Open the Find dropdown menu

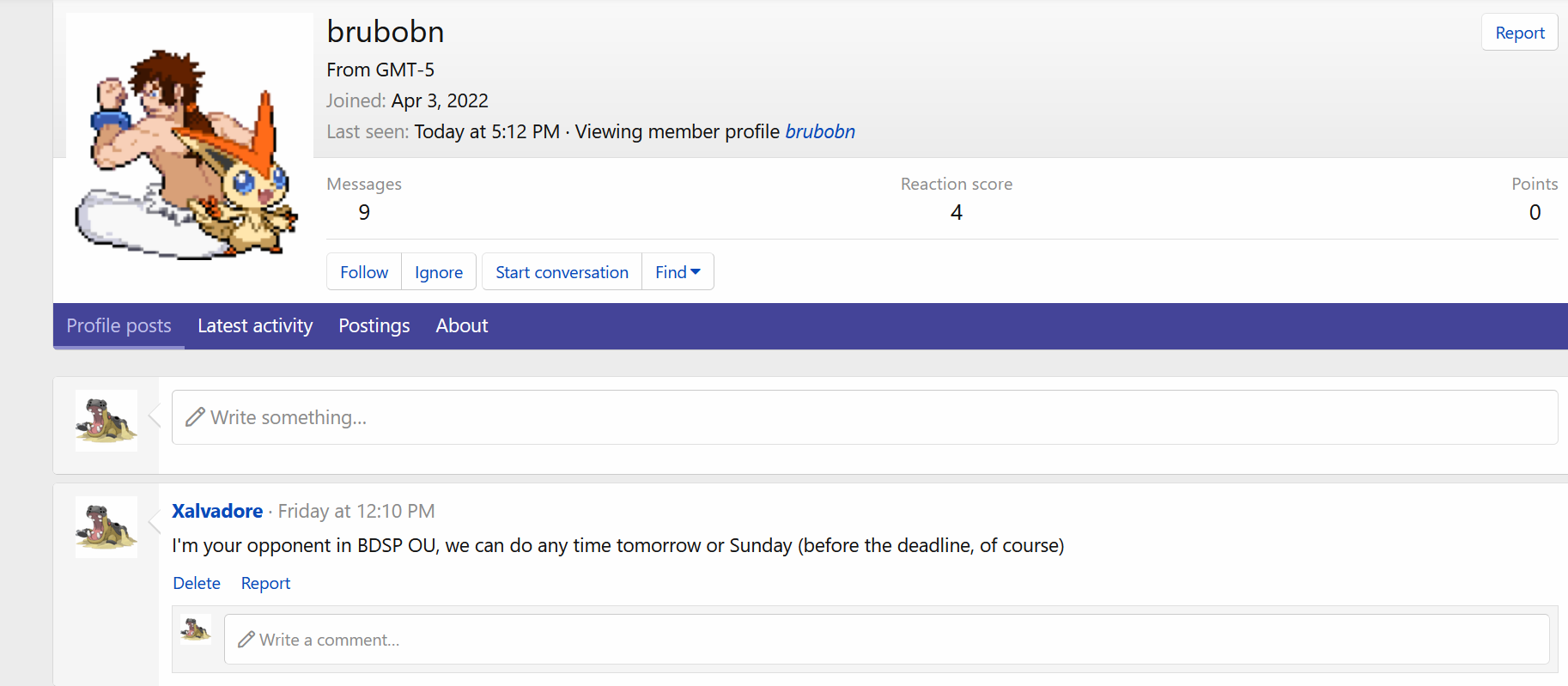[x=678, y=272]
